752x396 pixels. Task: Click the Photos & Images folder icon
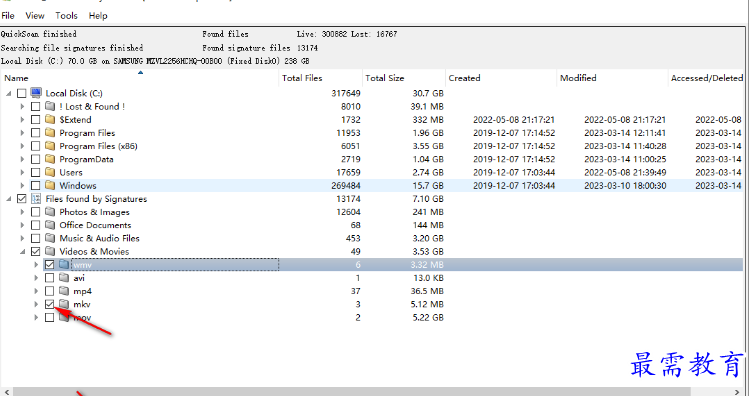50,212
